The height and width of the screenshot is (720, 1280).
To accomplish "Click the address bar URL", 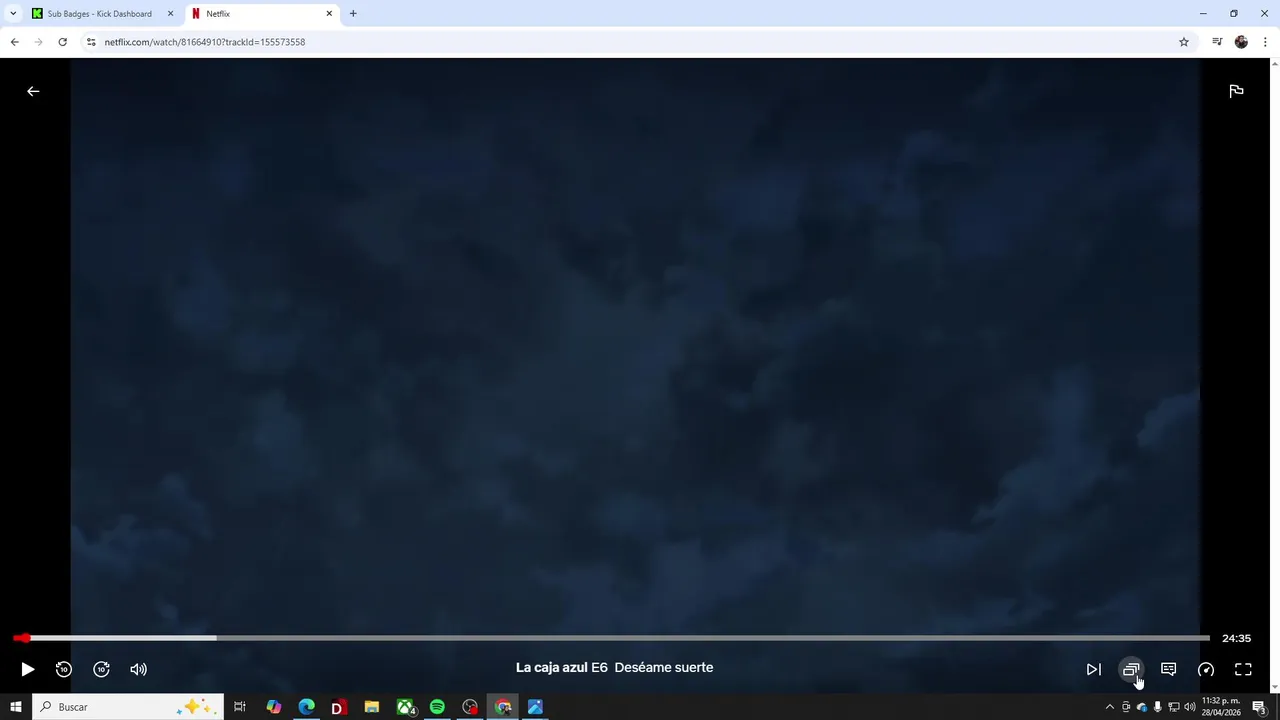I will (x=205, y=42).
